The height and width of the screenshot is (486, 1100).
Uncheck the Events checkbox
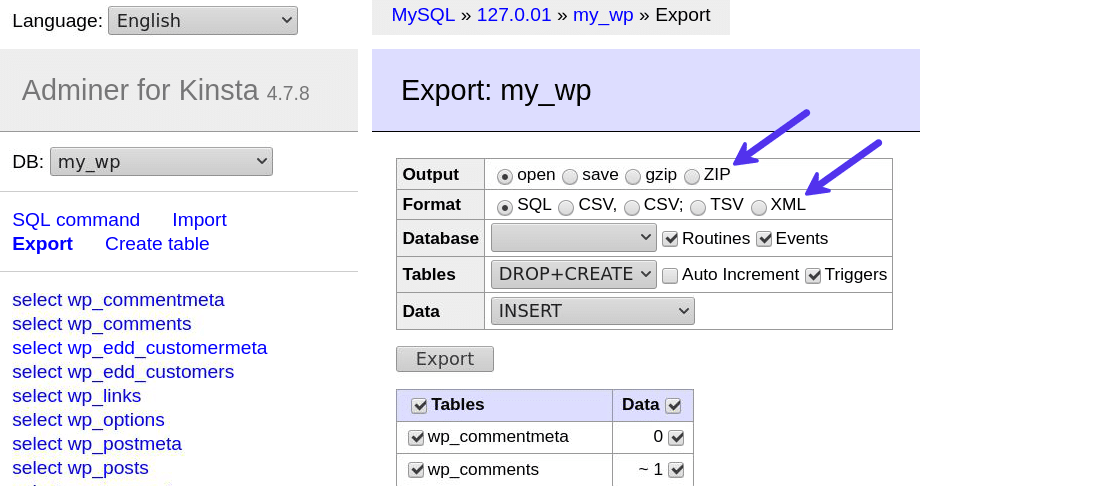pyautogui.click(x=765, y=239)
